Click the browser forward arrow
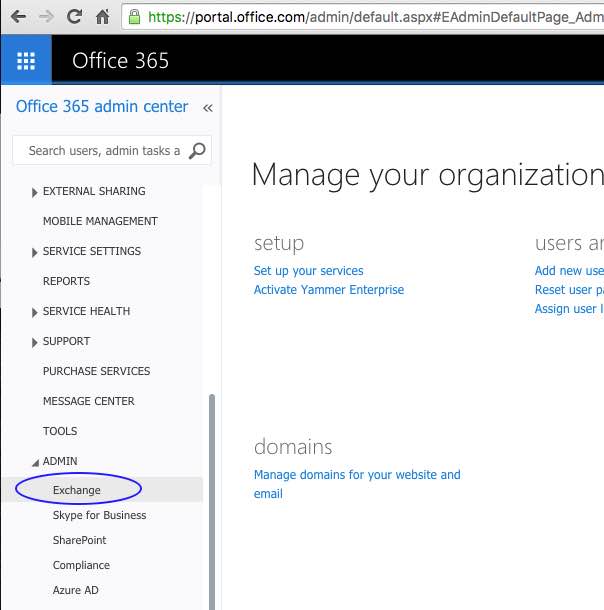 pos(46,17)
